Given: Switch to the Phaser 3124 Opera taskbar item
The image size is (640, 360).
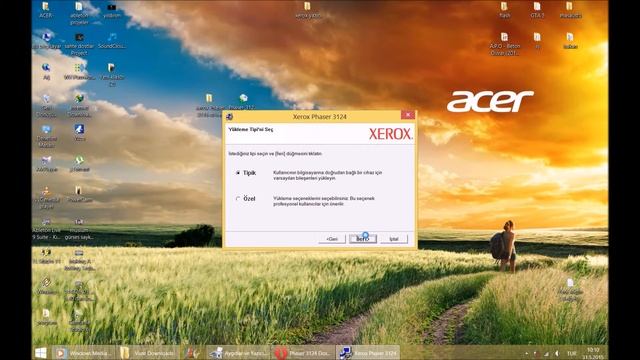Looking at the screenshot, I should tap(303, 353).
